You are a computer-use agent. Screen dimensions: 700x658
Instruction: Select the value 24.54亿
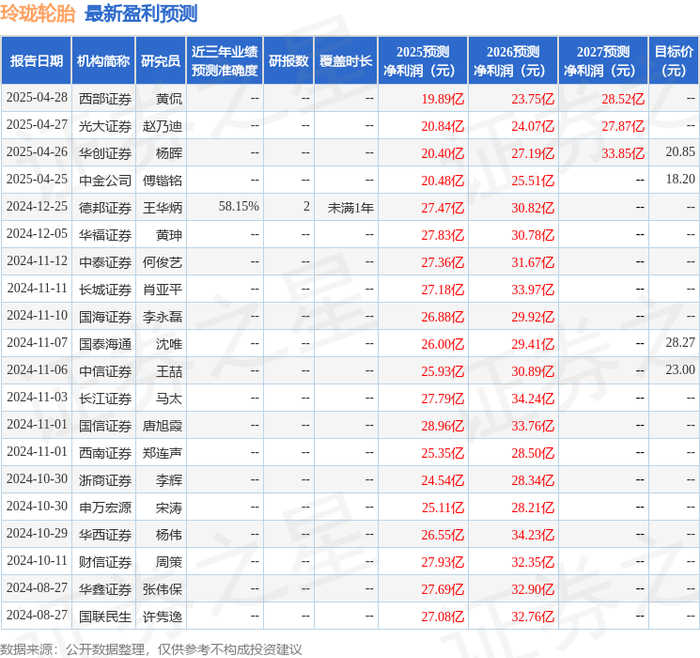coord(442,480)
